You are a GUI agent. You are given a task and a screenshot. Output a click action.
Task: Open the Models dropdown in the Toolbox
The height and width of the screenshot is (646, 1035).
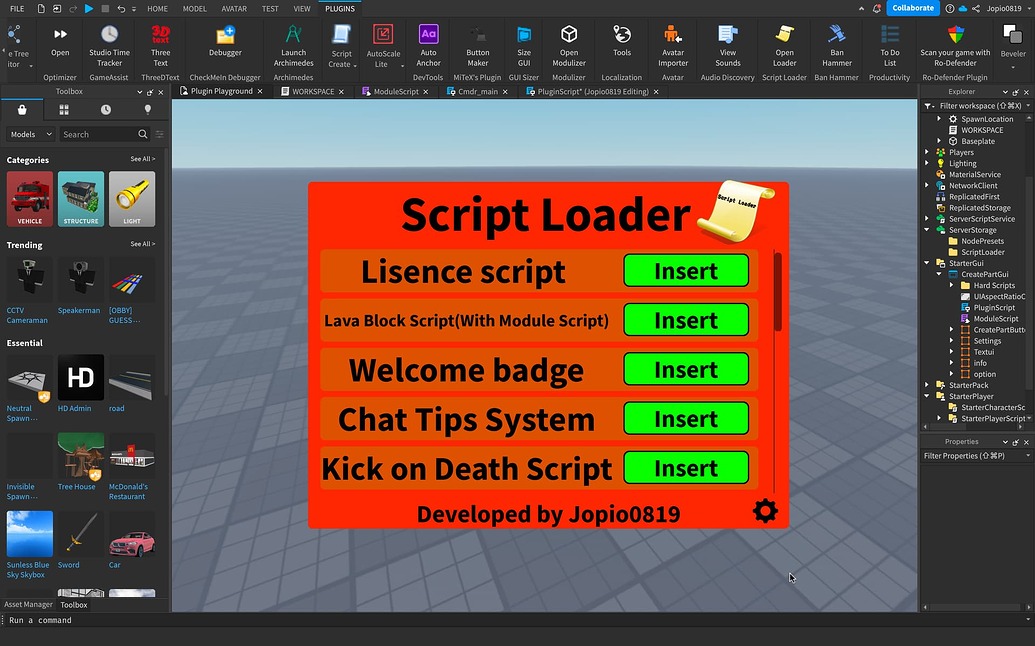coord(29,133)
